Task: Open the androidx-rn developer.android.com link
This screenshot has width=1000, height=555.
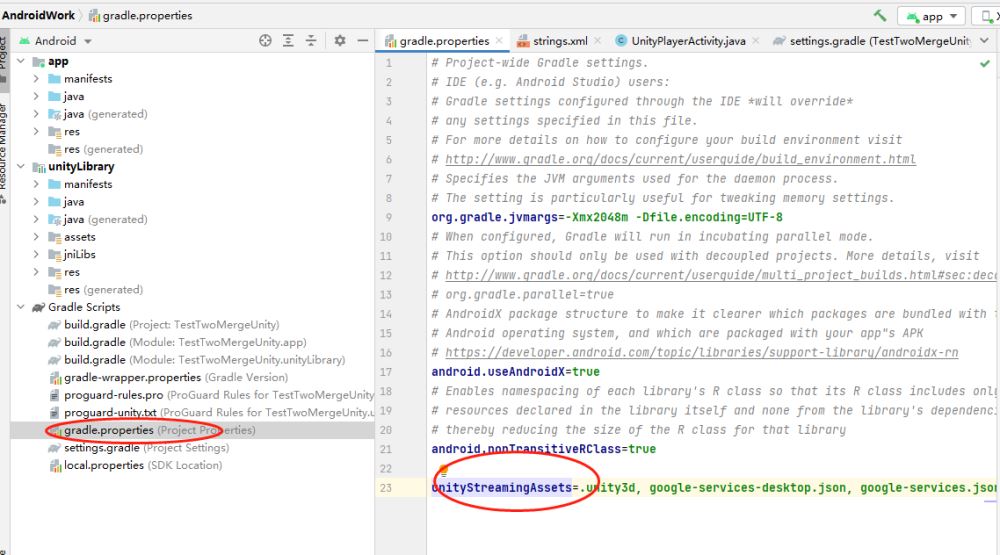Action: click(x=701, y=353)
